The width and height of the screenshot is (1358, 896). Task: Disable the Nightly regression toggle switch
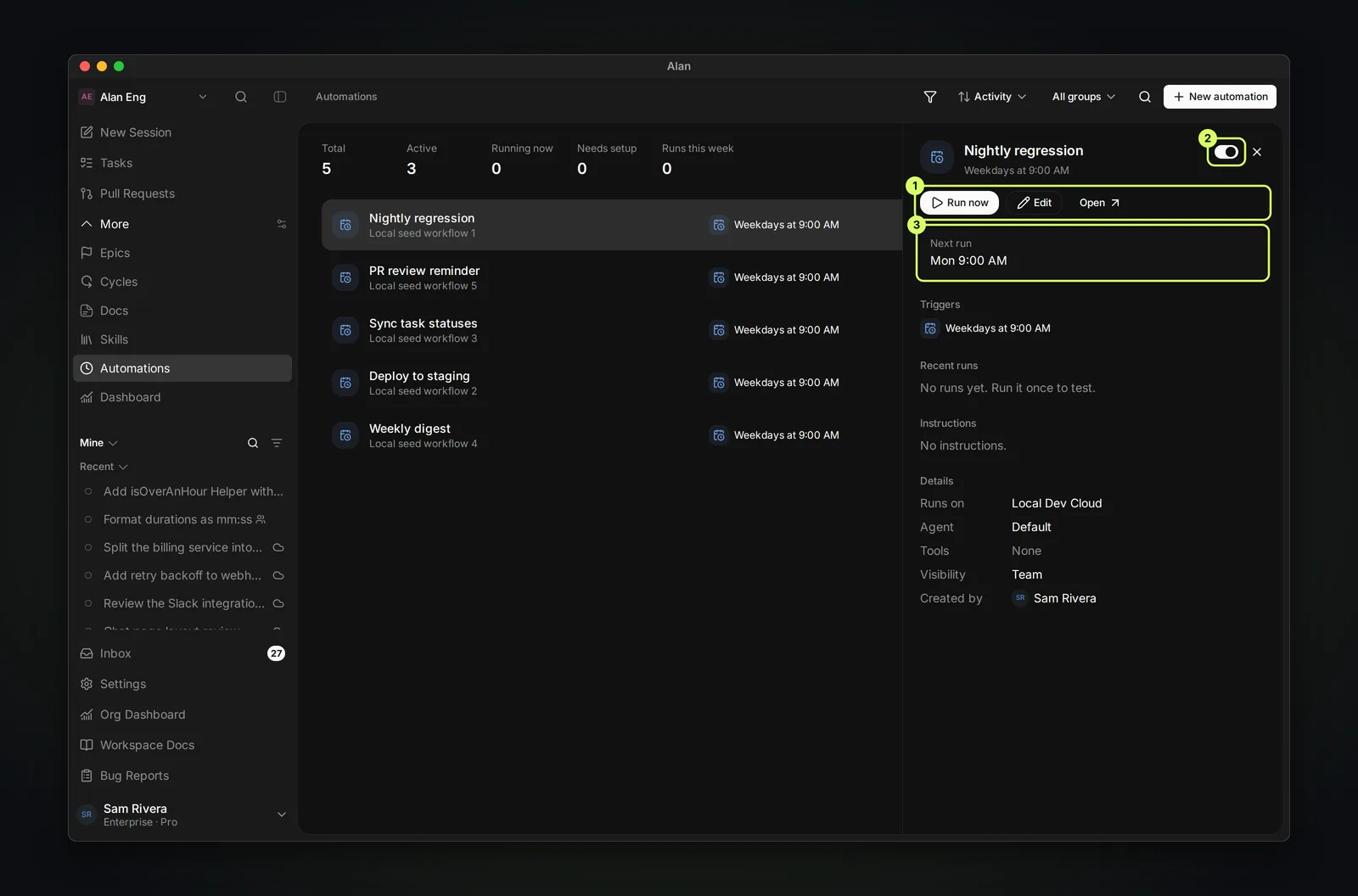1226,152
